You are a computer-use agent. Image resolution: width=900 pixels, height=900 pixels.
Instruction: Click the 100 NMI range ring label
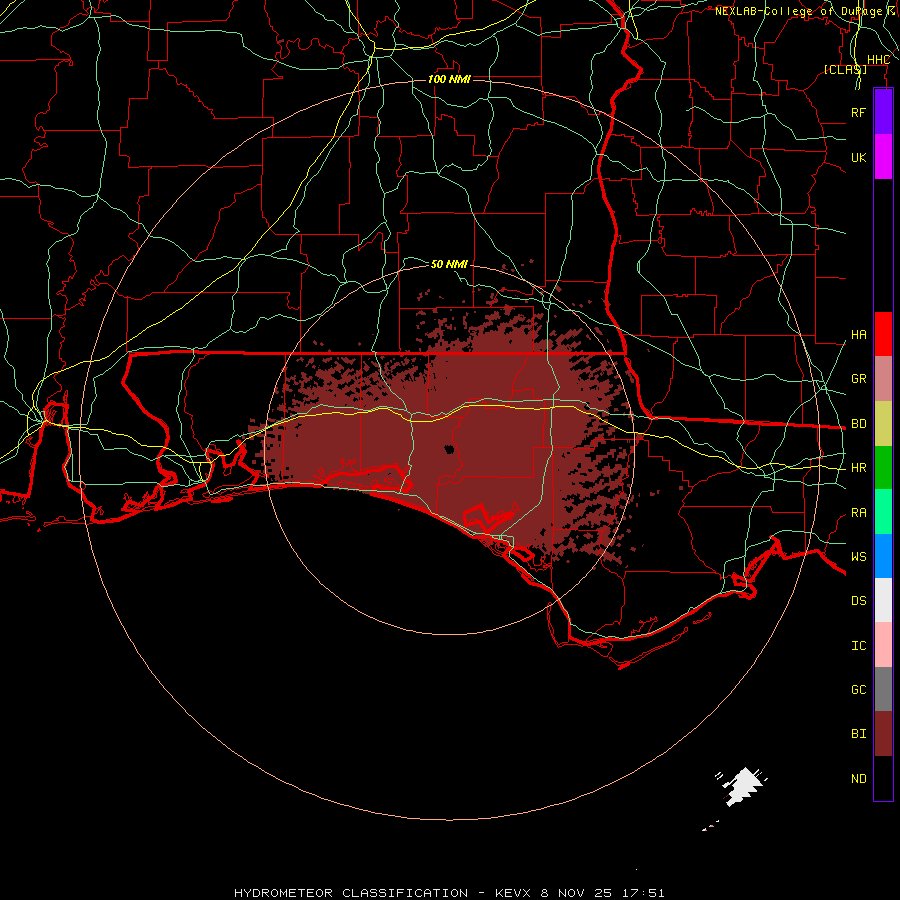click(449, 79)
